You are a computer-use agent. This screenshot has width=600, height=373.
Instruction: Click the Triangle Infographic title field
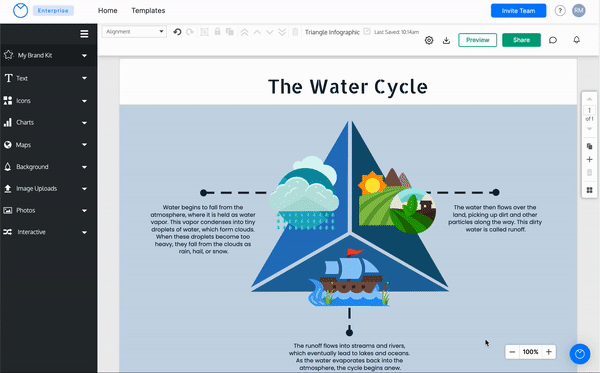(332, 32)
